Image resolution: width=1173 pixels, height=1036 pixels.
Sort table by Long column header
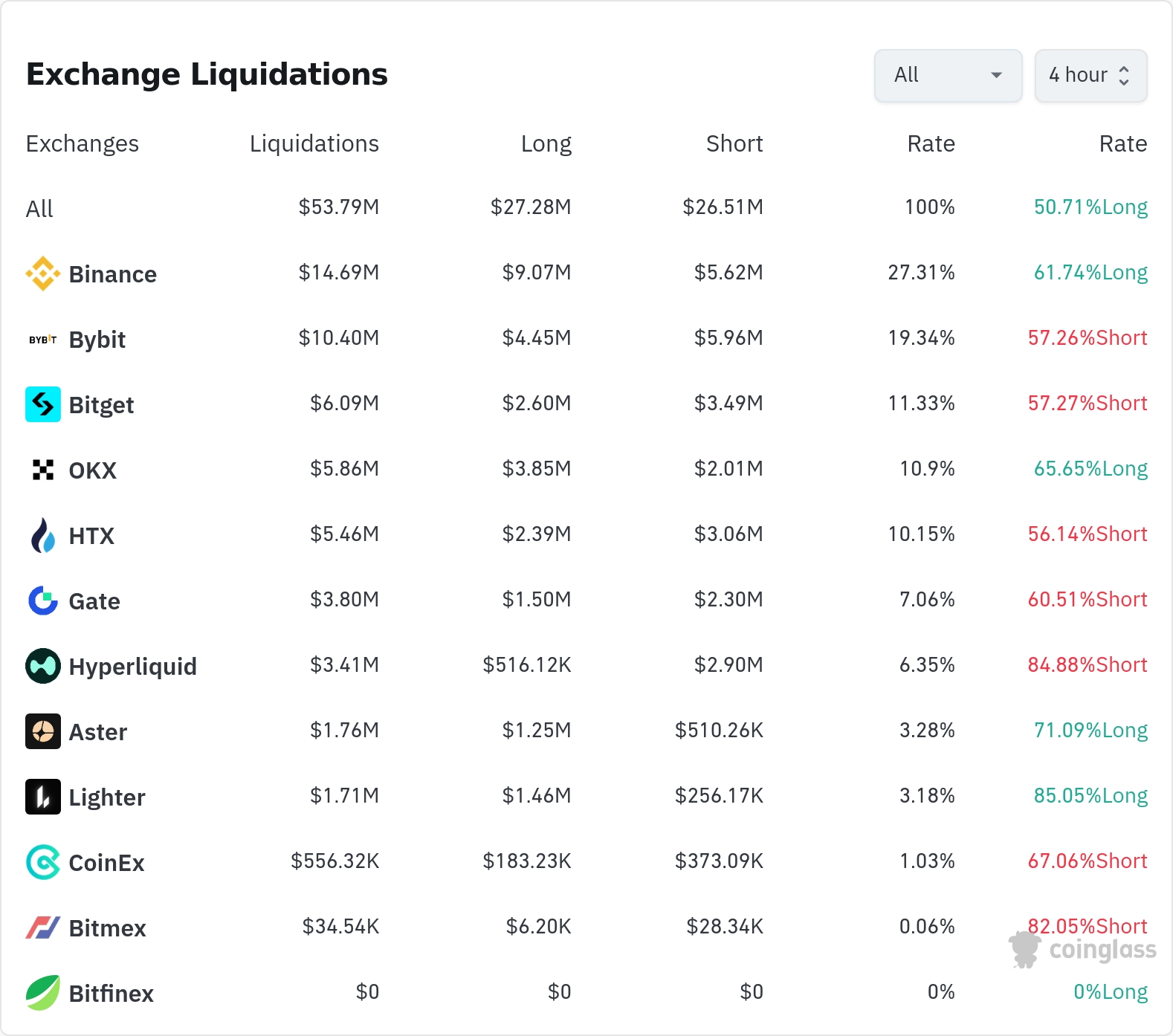[546, 143]
